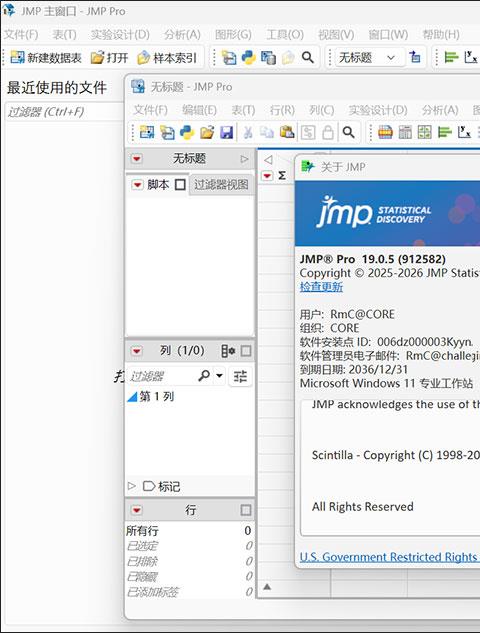Click the filter sliders button next to columns filter
This screenshot has width=480, height=633.
point(240,376)
